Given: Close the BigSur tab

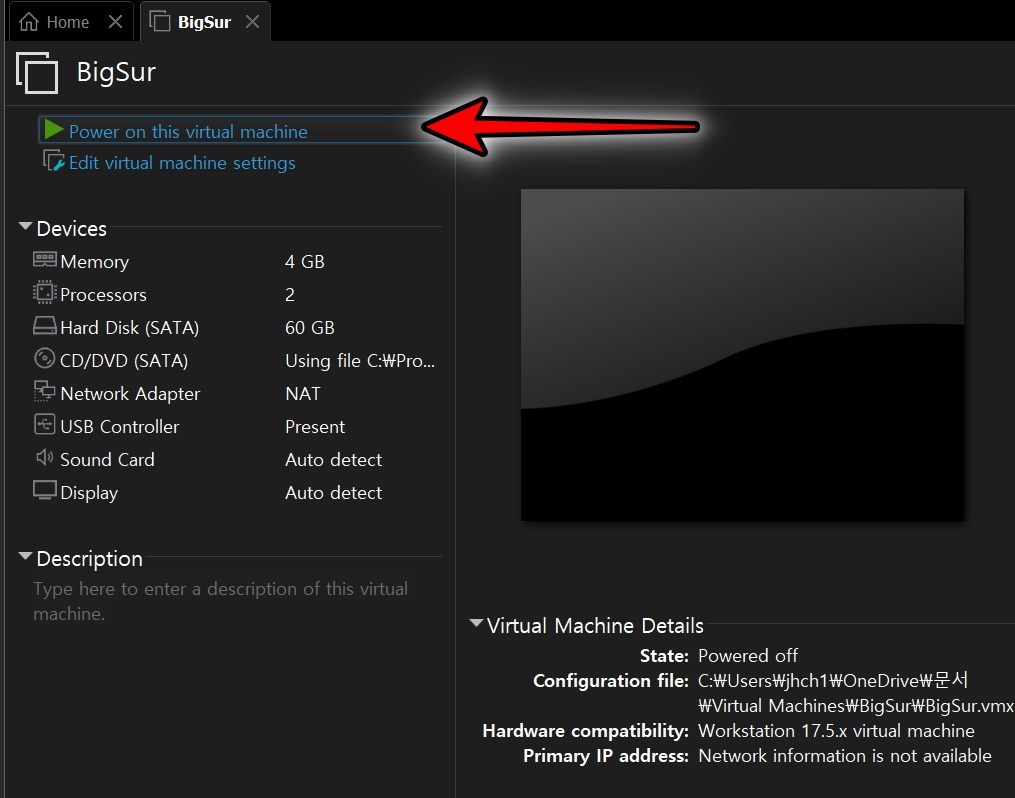Looking at the screenshot, I should (252, 22).
